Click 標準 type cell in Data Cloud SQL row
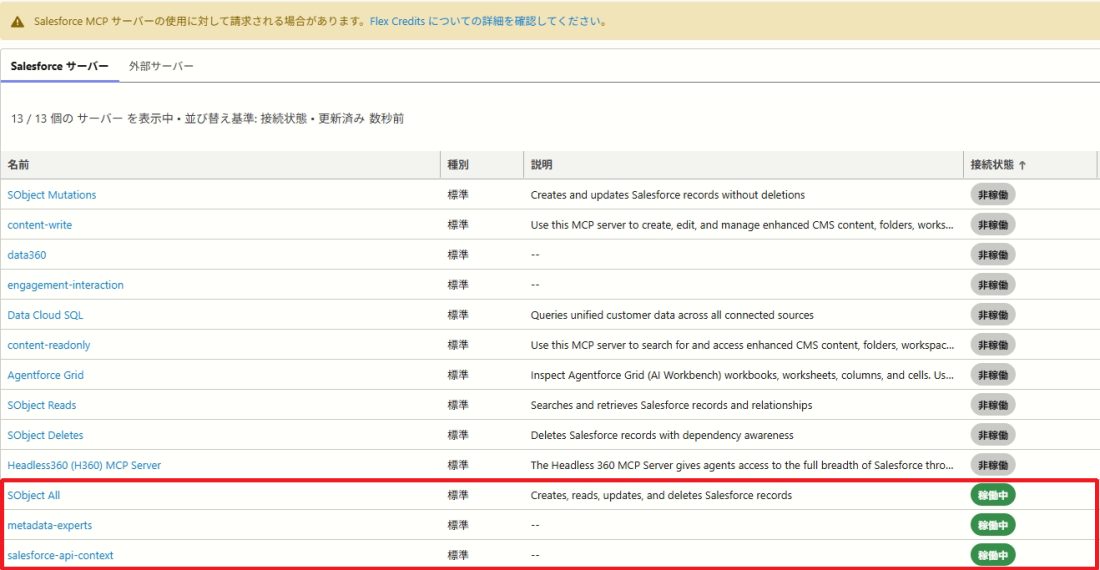This screenshot has height=570, width=1100. pos(458,315)
